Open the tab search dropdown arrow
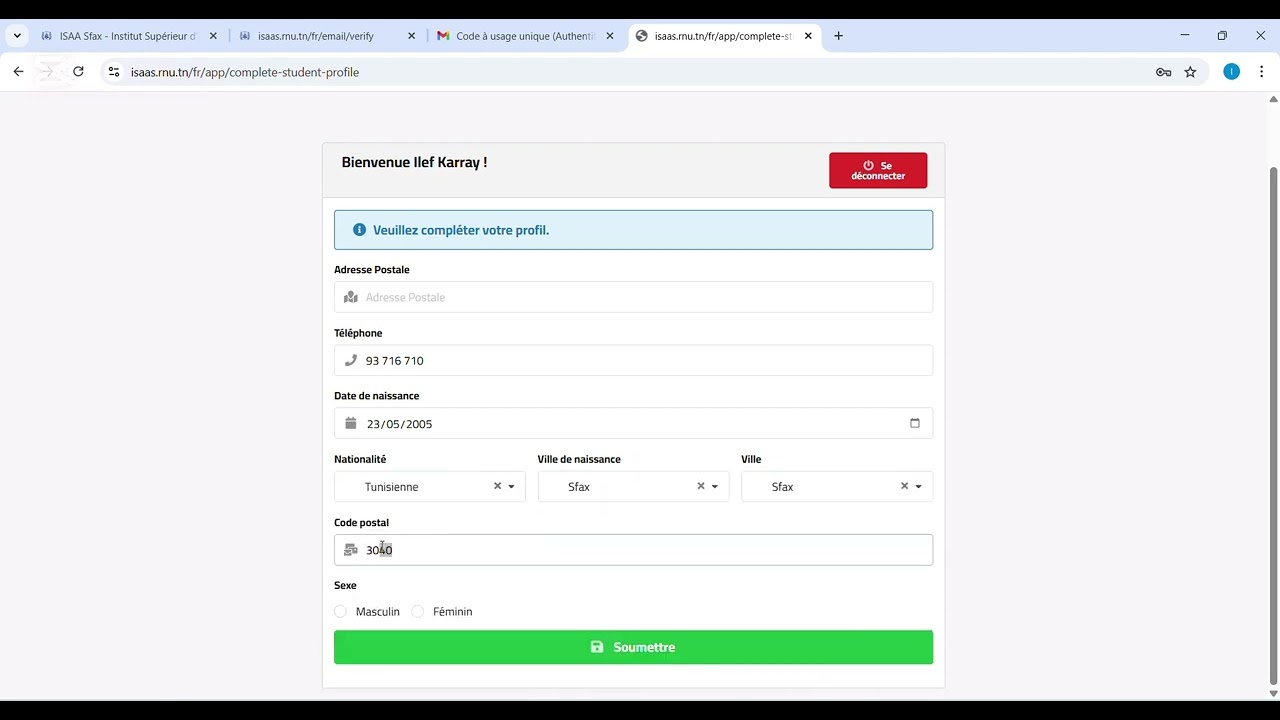 coord(17,36)
